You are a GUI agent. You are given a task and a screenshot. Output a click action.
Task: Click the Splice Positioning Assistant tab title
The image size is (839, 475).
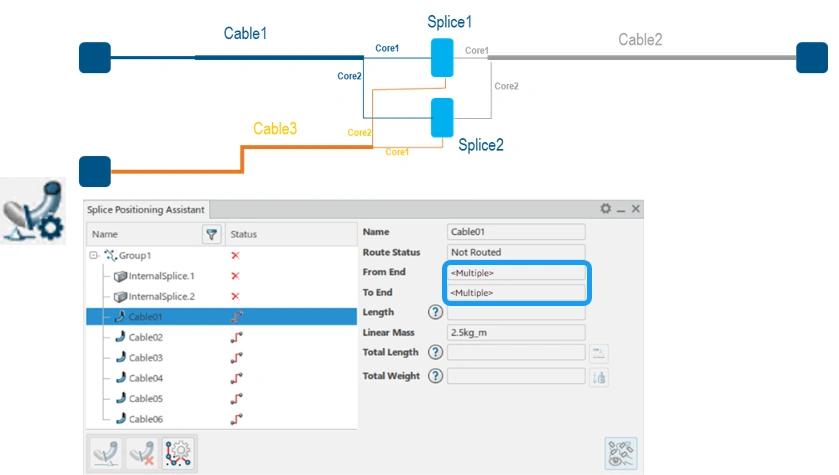pyautogui.click(x=146, y=210)
